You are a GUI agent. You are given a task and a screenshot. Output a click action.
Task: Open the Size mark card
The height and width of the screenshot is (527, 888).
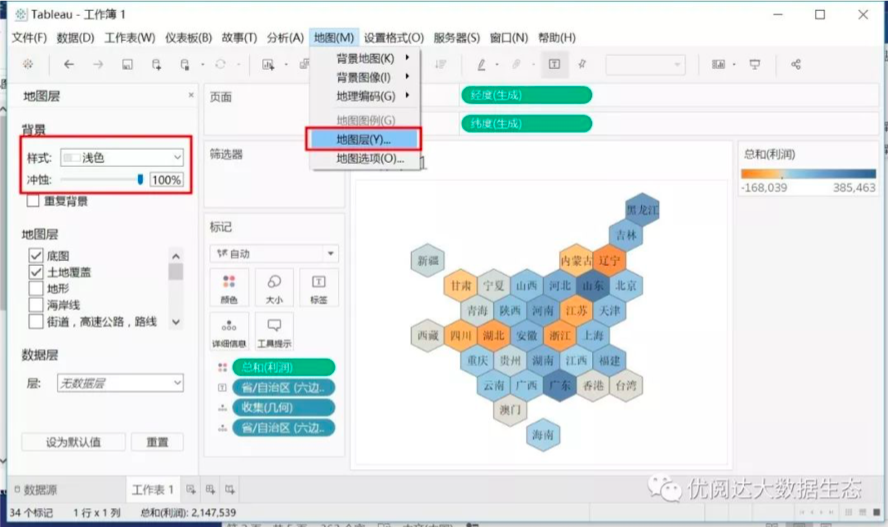tap(273, 288)
